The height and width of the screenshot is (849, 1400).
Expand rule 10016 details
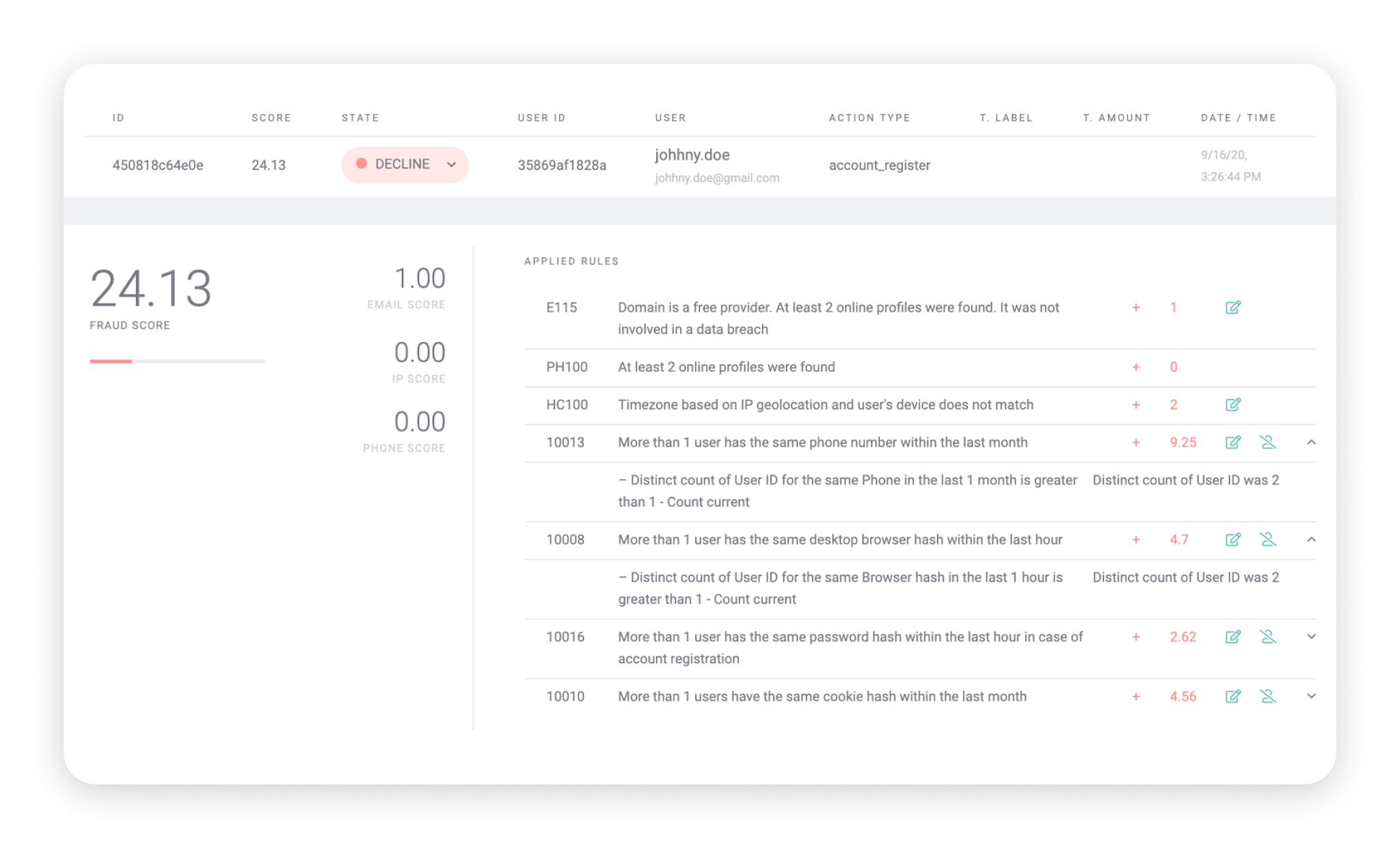click(x=1311, y=636)
